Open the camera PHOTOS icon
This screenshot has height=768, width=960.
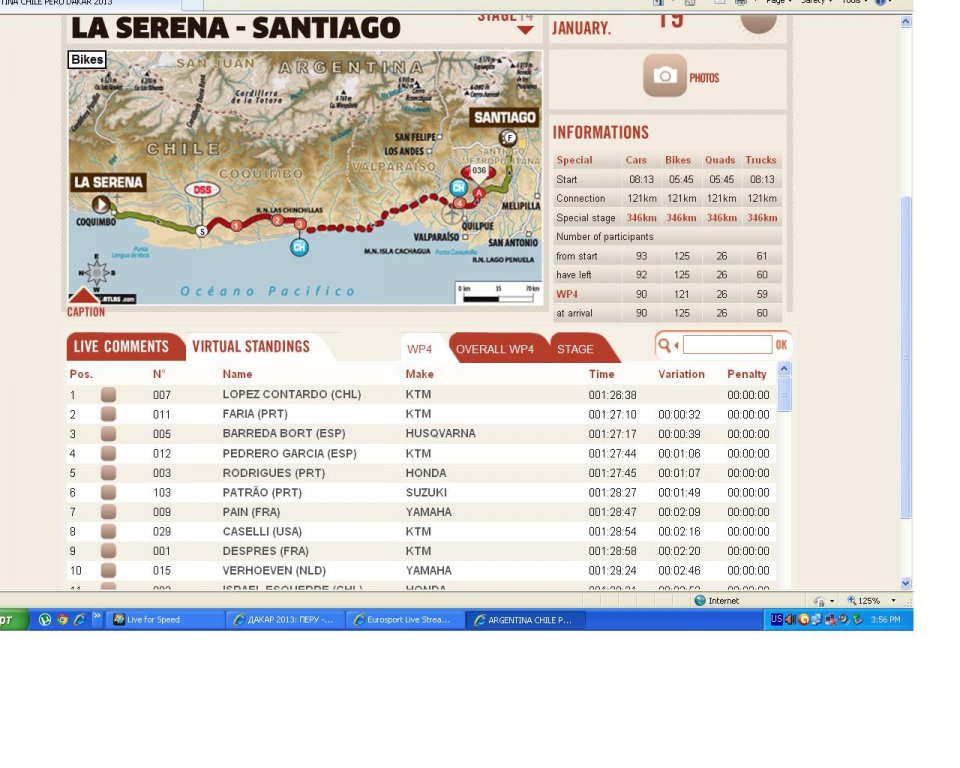pos(665,75)
